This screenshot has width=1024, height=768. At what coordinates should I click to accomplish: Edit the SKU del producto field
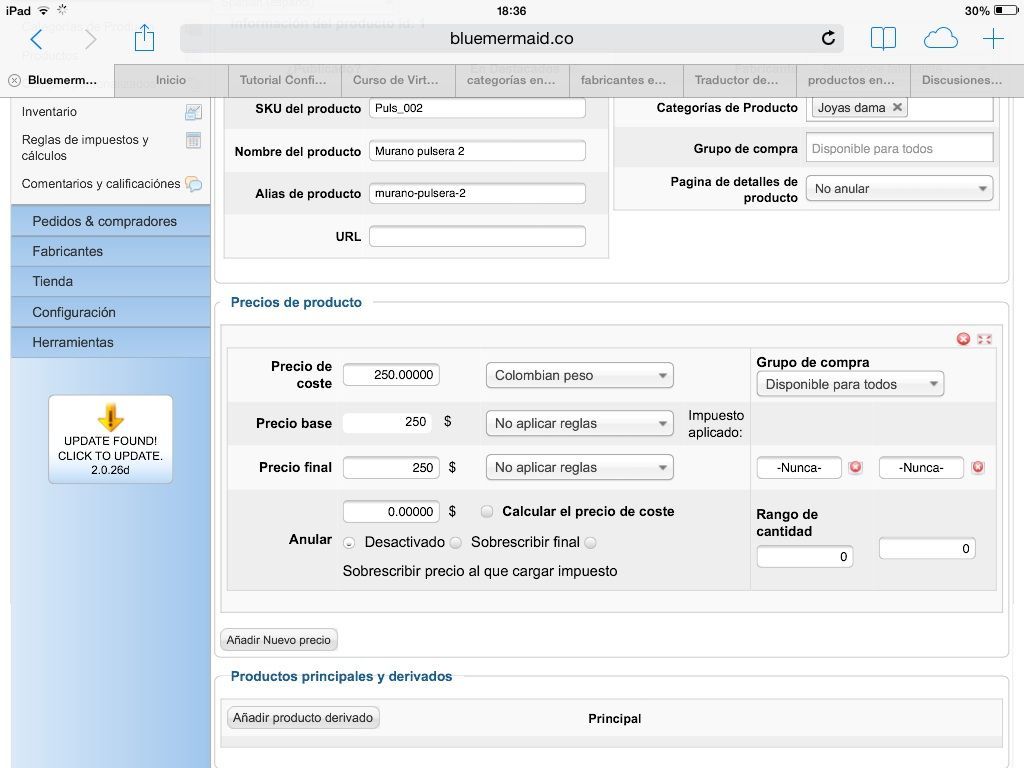(x=477, y=108)
